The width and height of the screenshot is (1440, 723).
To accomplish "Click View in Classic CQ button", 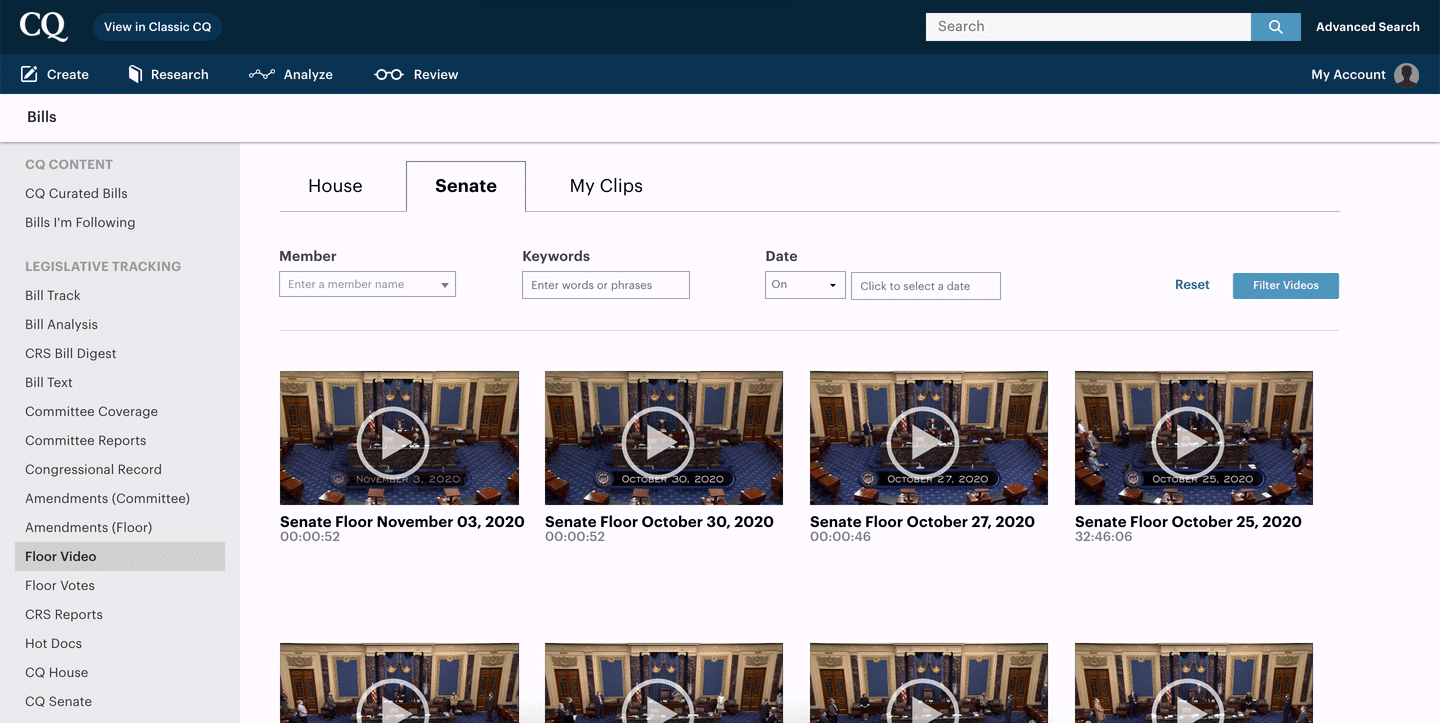I will point(158,27).
